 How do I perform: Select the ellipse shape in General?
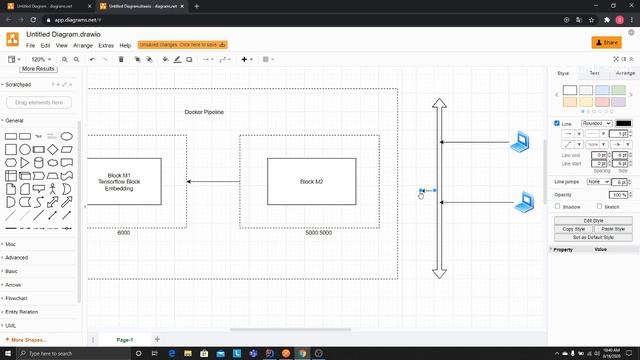pyautogui.click(x=67, y=136)
